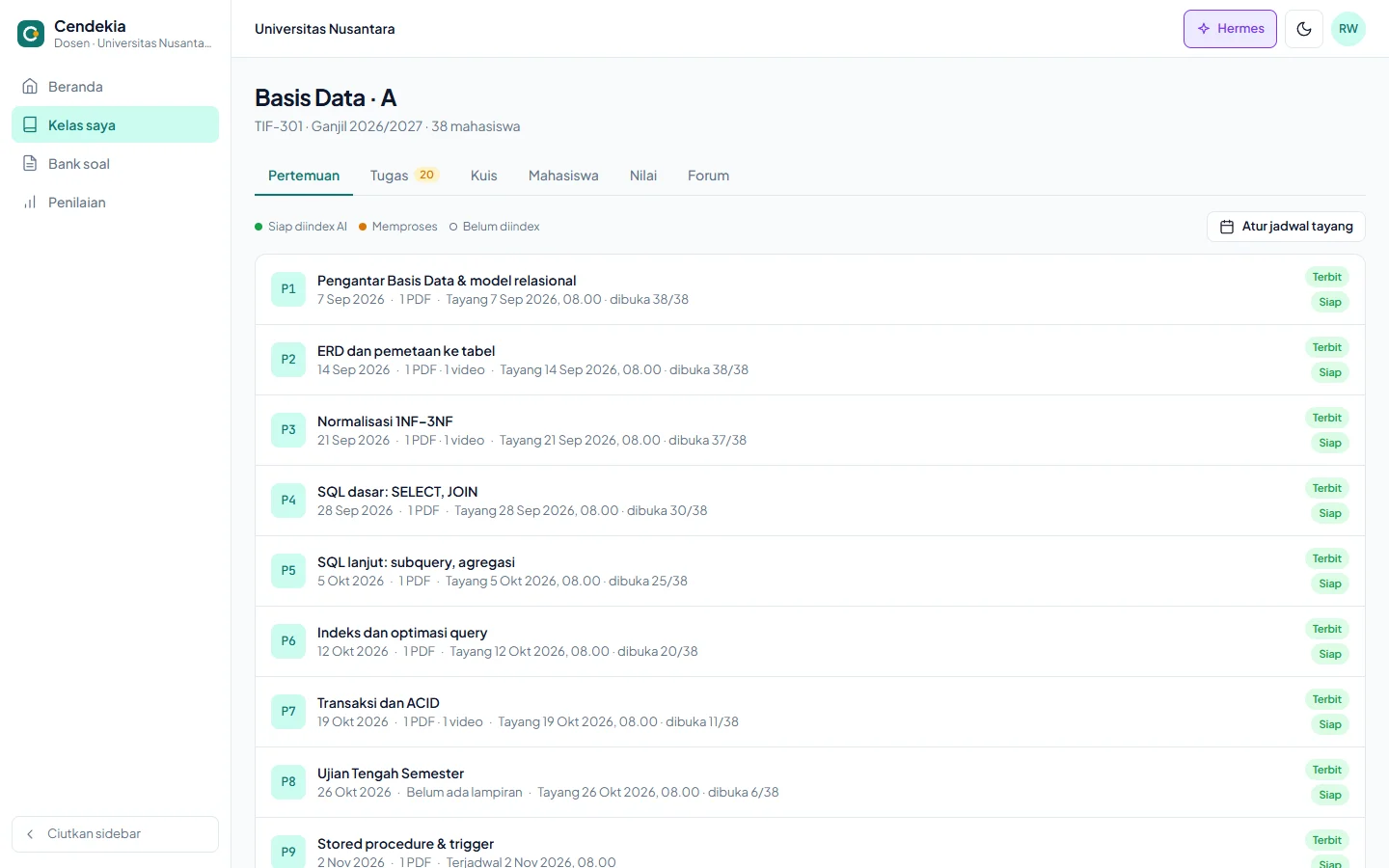Click the P8 session badge

click(288, 782)
